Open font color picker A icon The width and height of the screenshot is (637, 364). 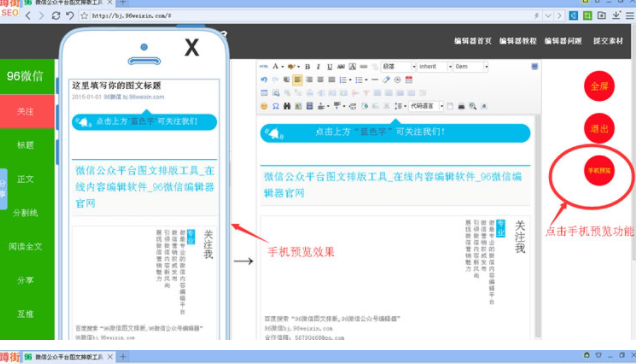(277, 67)
